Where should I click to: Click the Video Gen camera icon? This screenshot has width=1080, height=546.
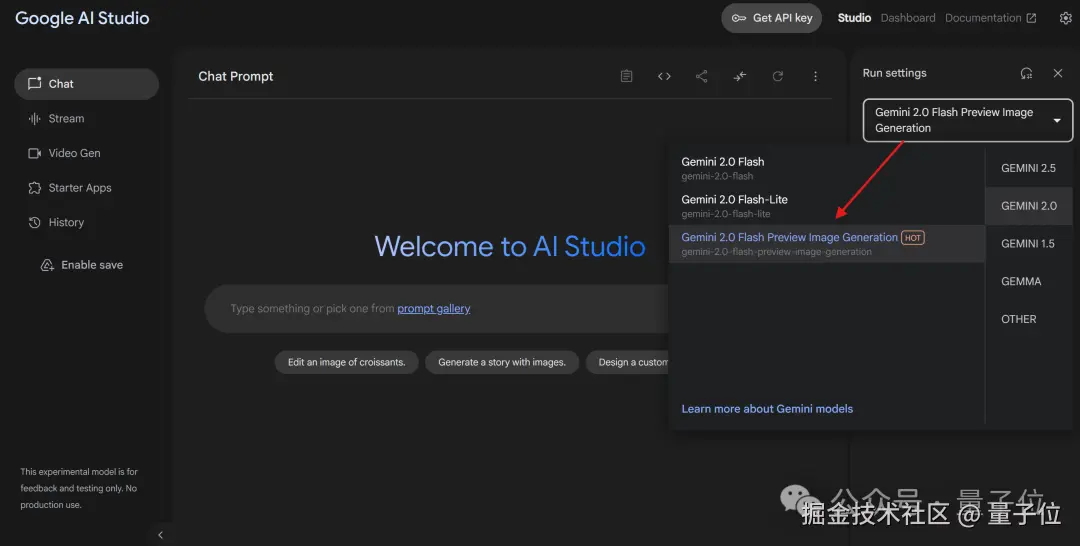click(34, 153)
